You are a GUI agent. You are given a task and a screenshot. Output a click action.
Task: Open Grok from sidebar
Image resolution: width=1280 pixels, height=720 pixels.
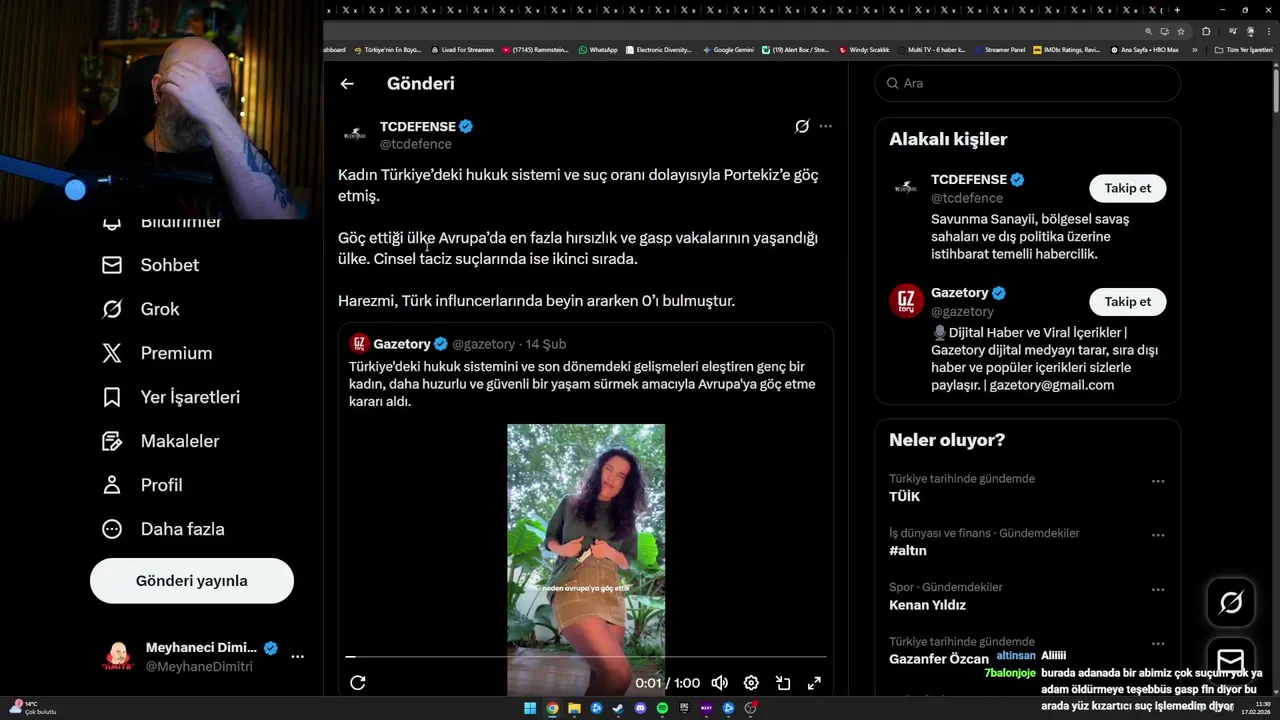(140, 309)
